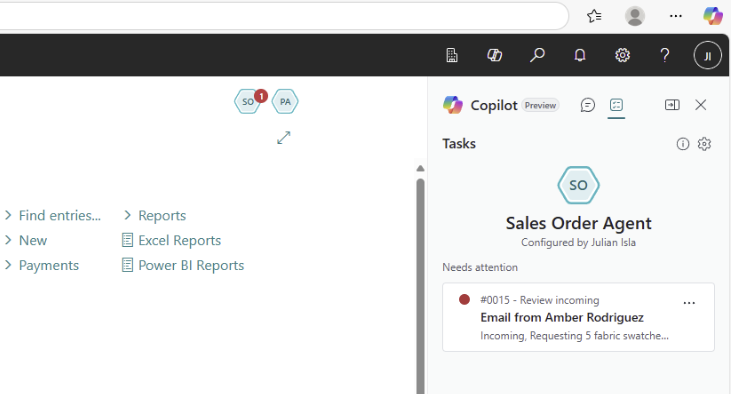731x394 pixels.
Task: Toggle the Copilot pane from the header
Action: [494, 55]
